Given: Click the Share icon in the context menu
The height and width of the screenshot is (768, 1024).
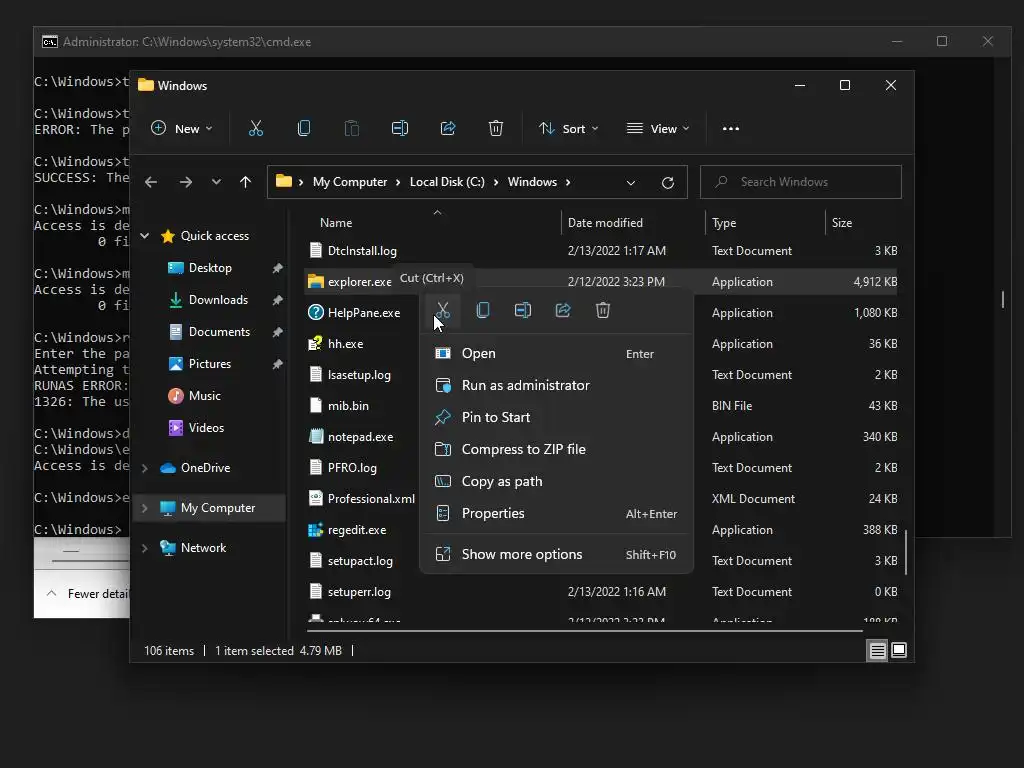Looking at the screenshot, I should click(x=563, y=310).
